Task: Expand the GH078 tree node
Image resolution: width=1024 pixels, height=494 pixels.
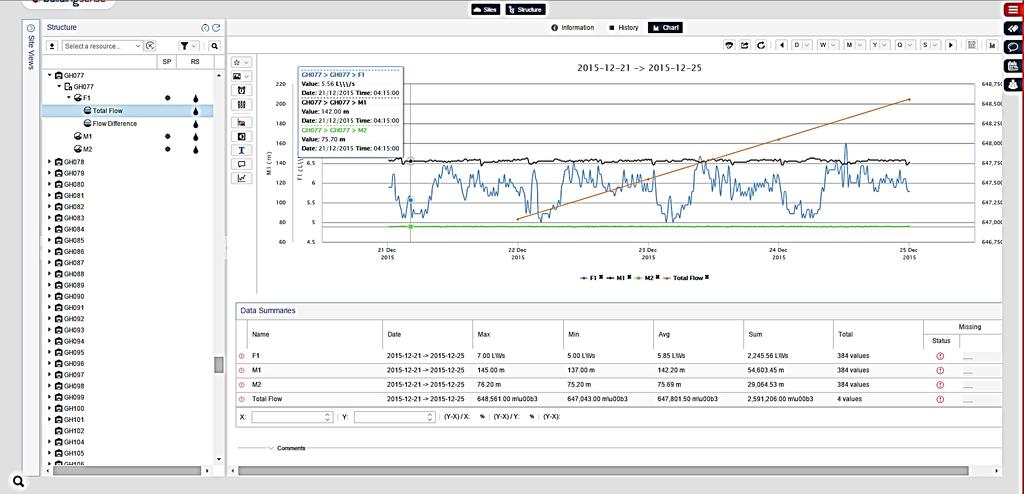Action: coord(50,162)
